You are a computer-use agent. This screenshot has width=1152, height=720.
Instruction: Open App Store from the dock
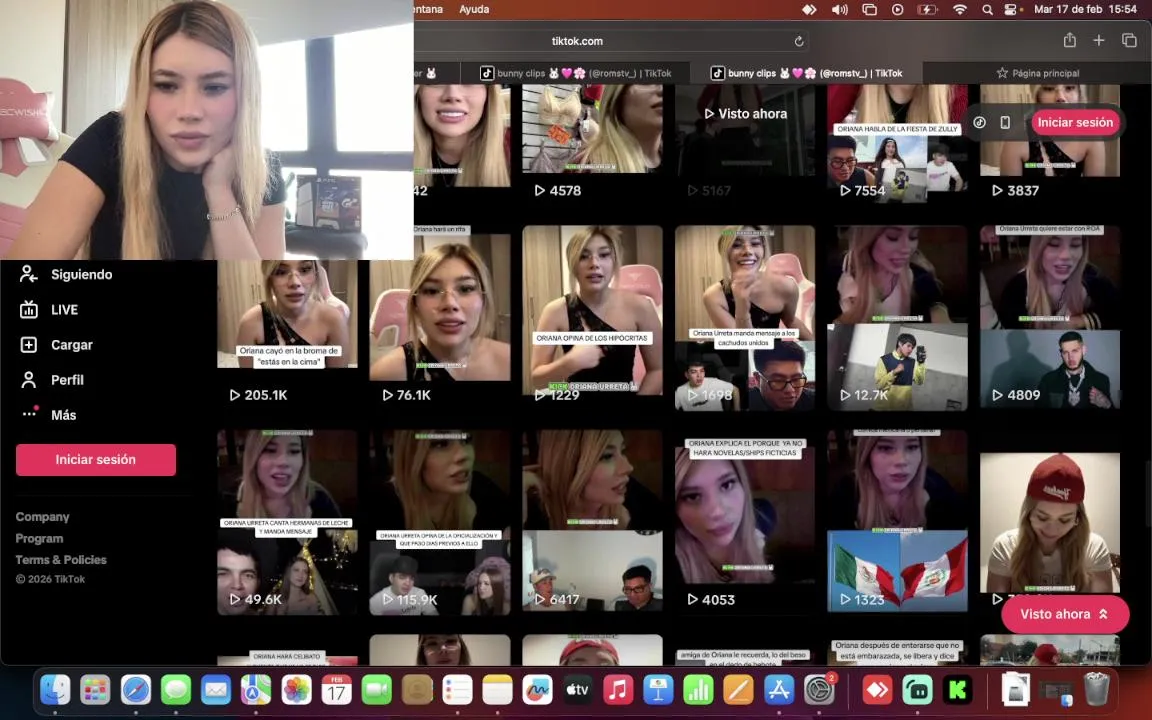[778, 690]
